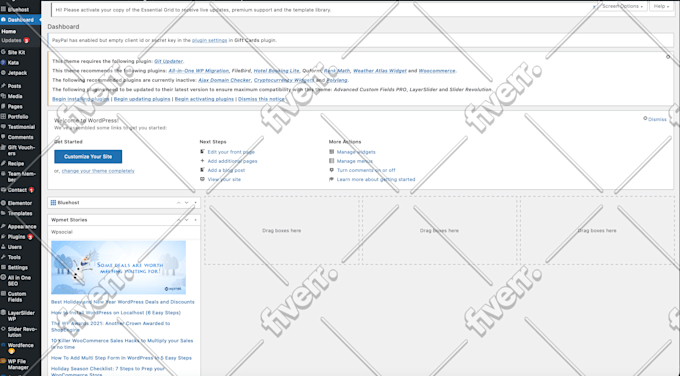
Task: Go to the Updates submenu
Action: pos(15,40)
